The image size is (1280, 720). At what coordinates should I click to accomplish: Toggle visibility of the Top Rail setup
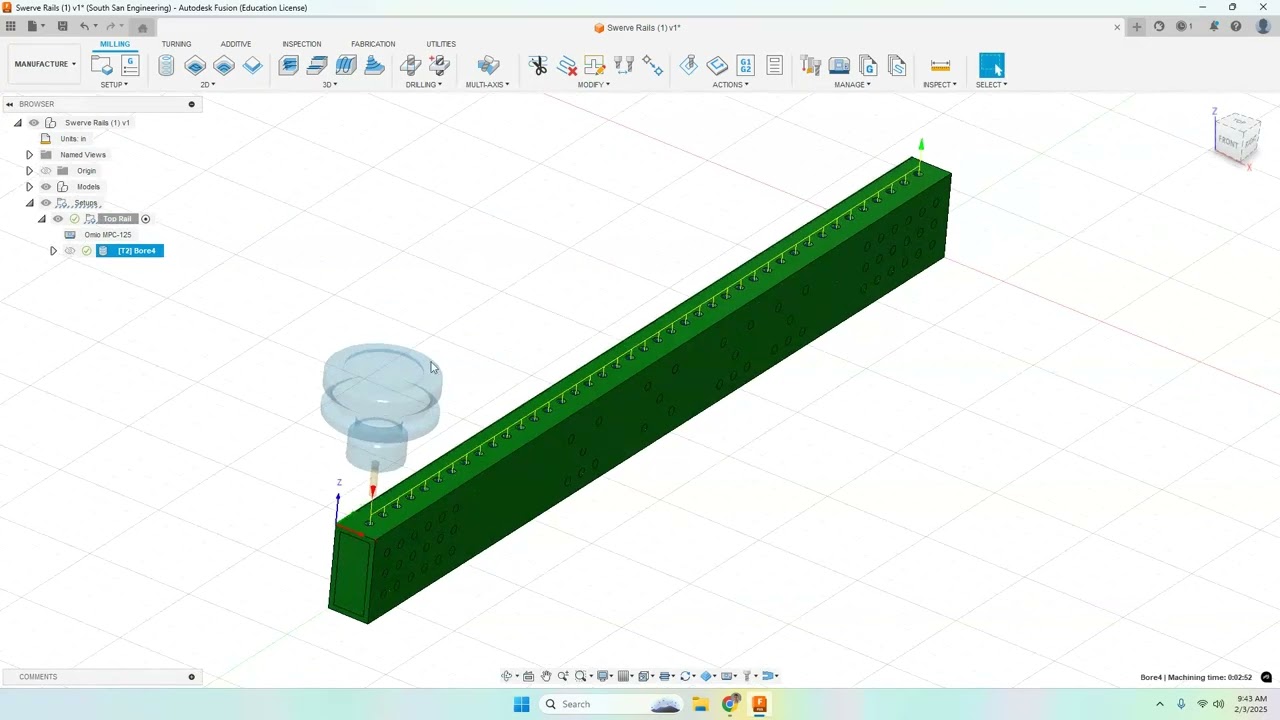(58, 219)
